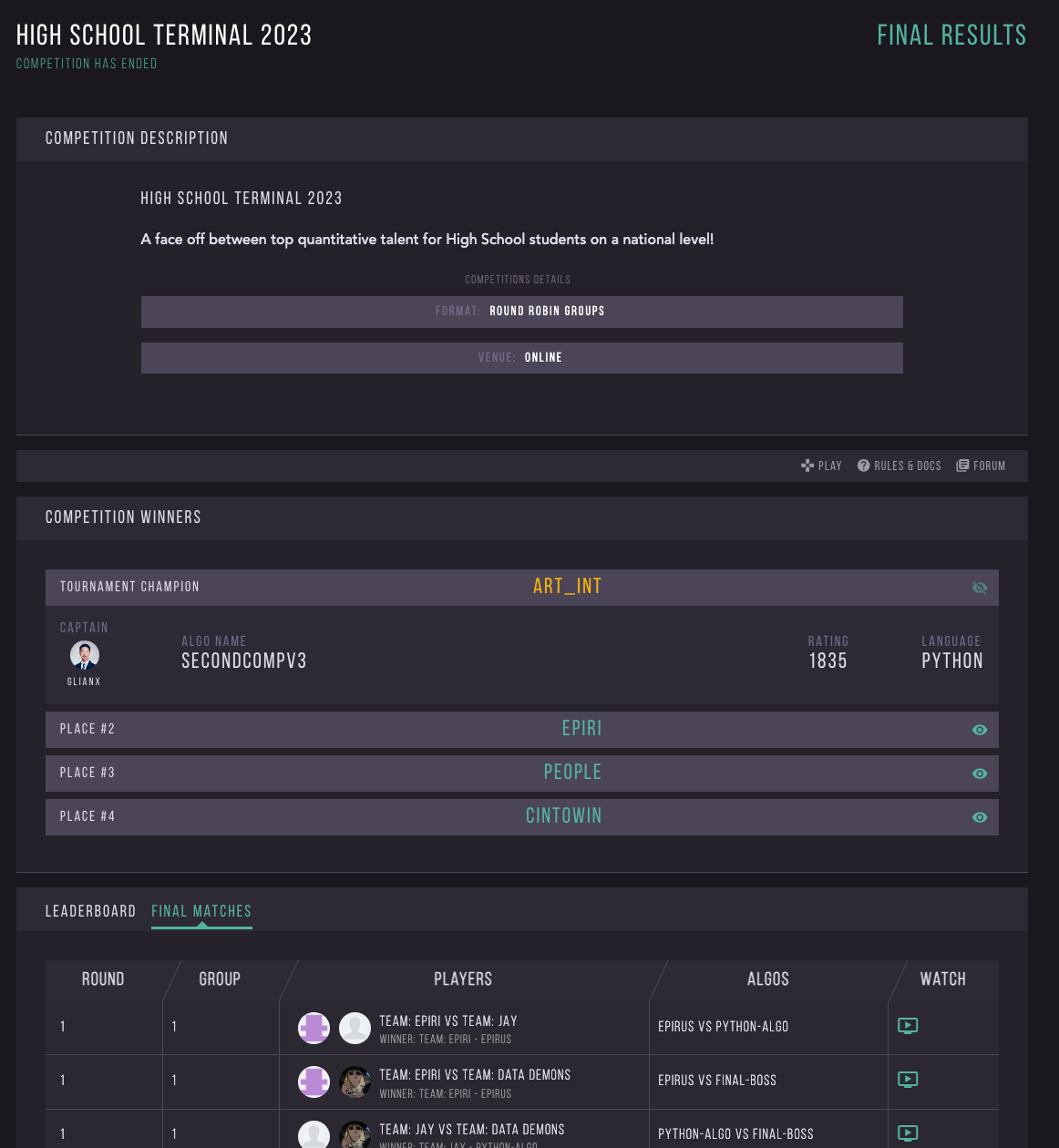This screenshot has height=1148, width=1059.
Task: Open the Rules & Docs question-mark icon
Action: (863, 466)
